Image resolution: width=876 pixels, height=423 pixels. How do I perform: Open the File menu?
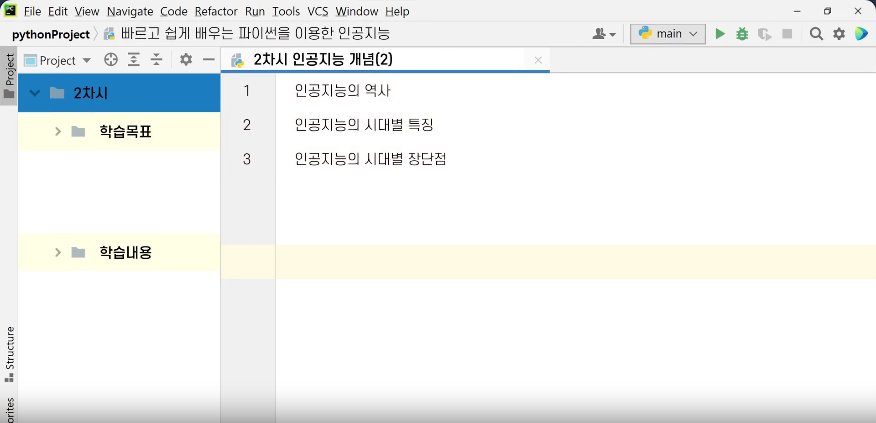[x=32, y=11]
